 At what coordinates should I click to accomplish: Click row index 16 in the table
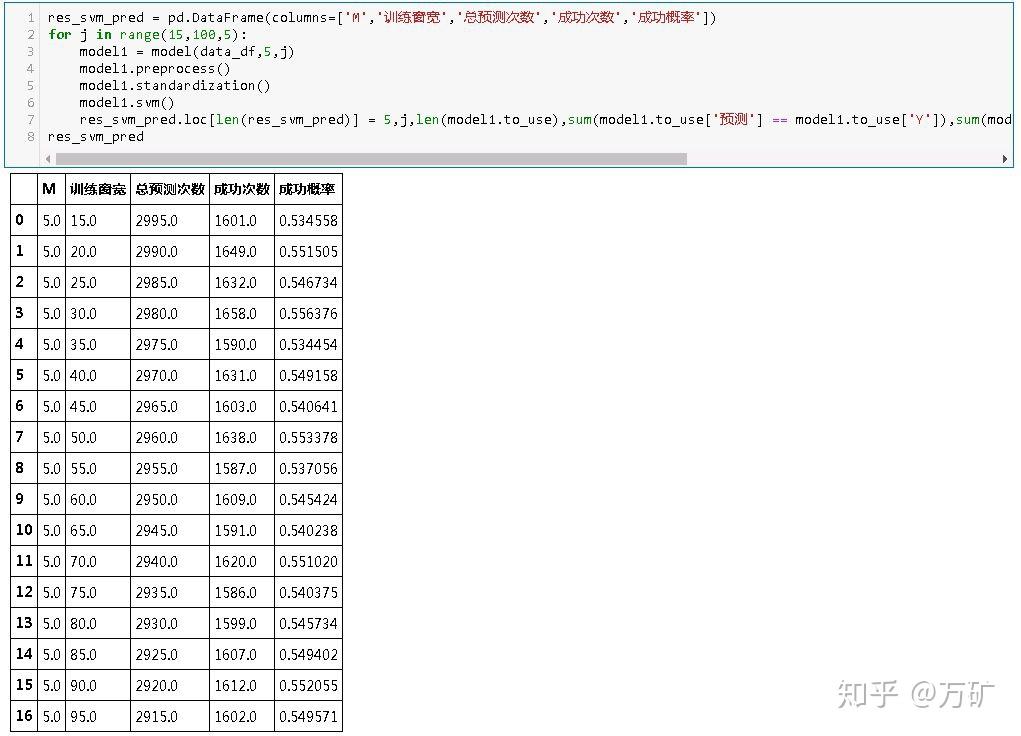coord(24,716)
